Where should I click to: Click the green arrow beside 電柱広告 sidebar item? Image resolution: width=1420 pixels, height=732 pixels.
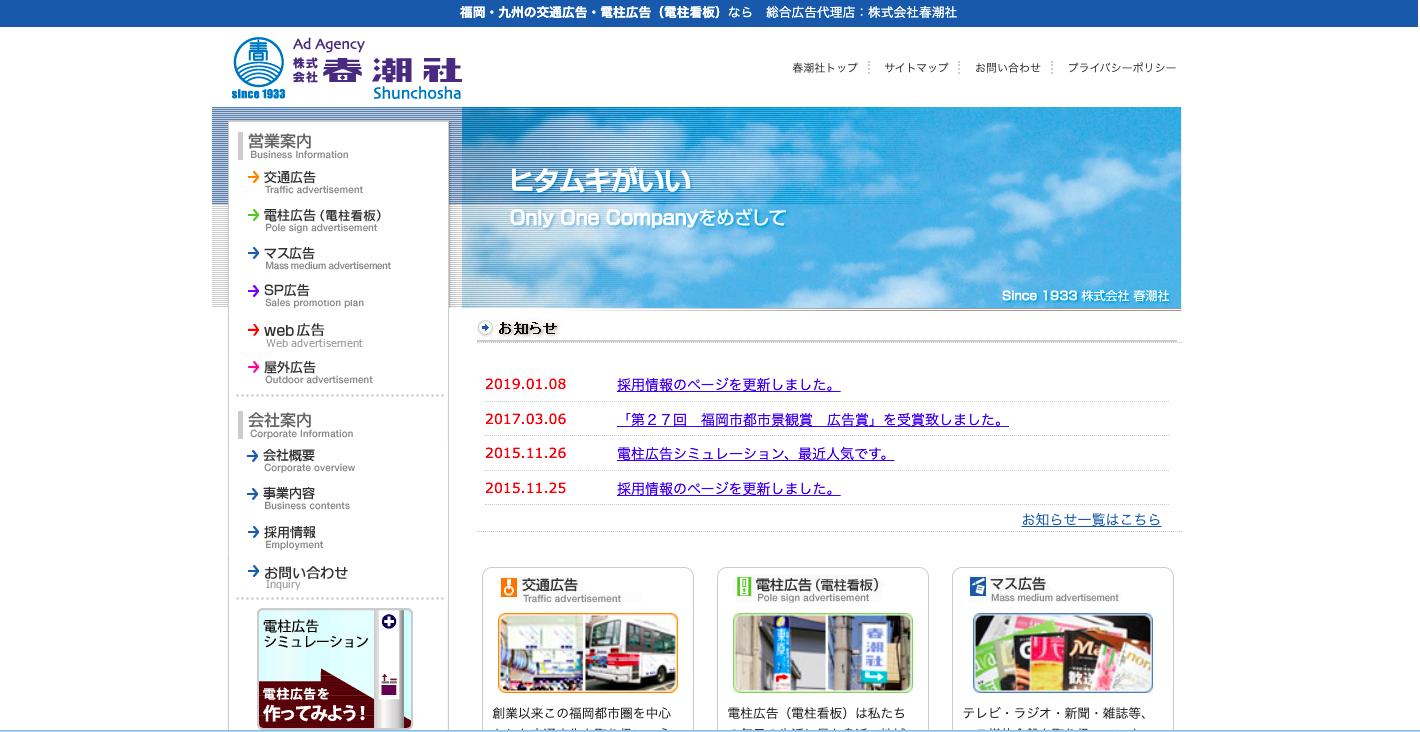pyautogui.click(x=251, y=217)
